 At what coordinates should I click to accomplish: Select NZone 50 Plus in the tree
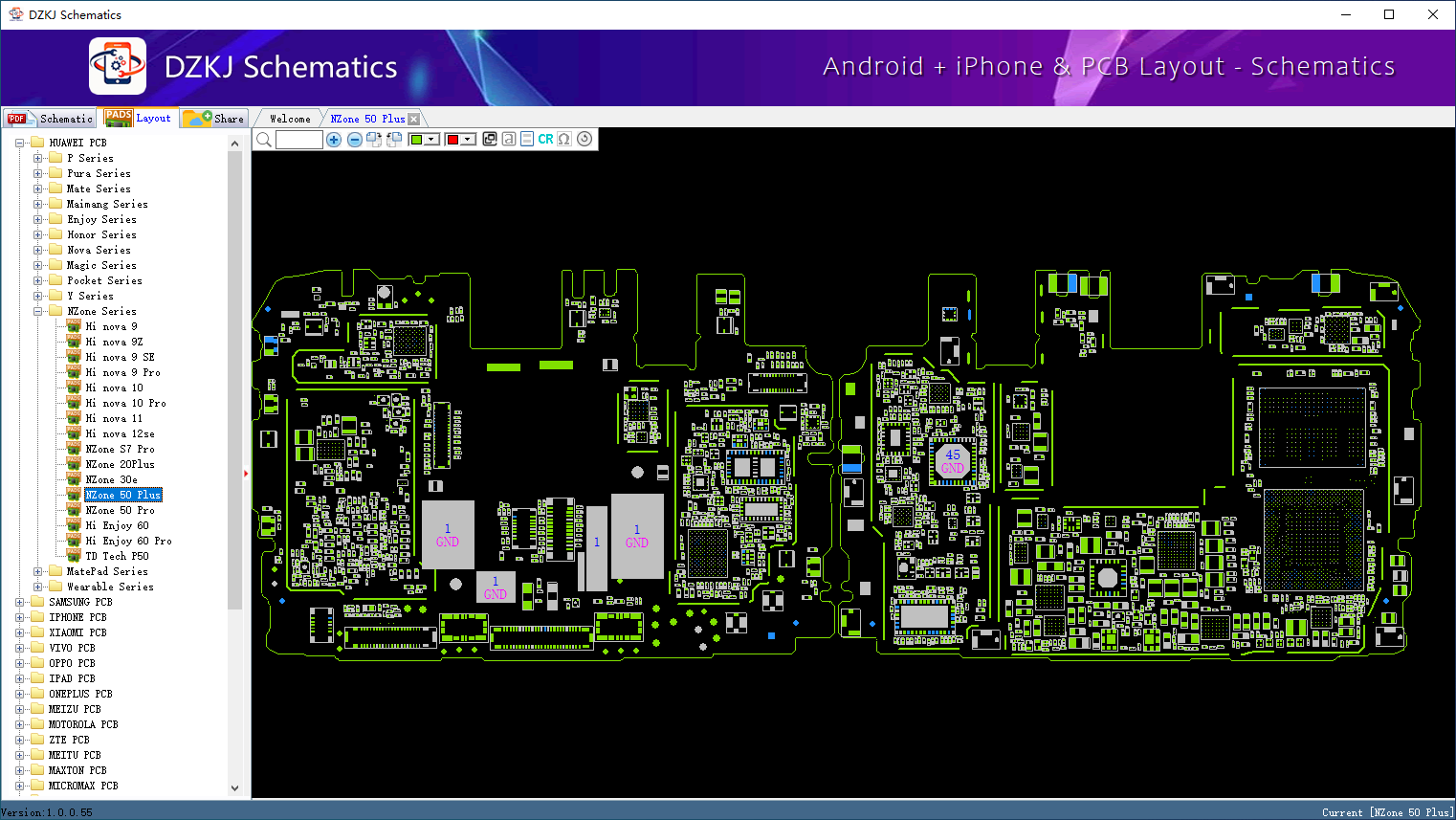[x=122, y=495]
